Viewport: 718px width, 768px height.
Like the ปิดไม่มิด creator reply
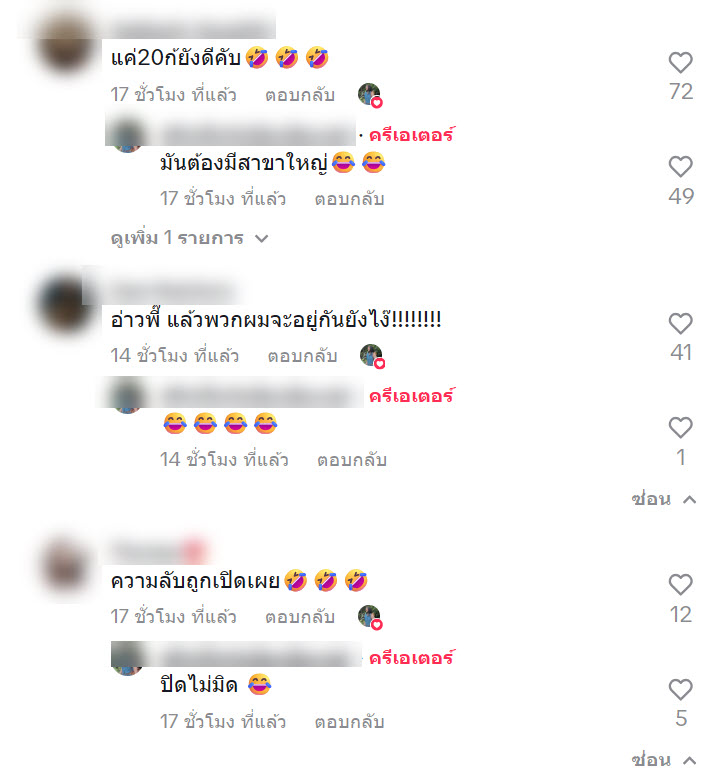[x=680, y=690]
